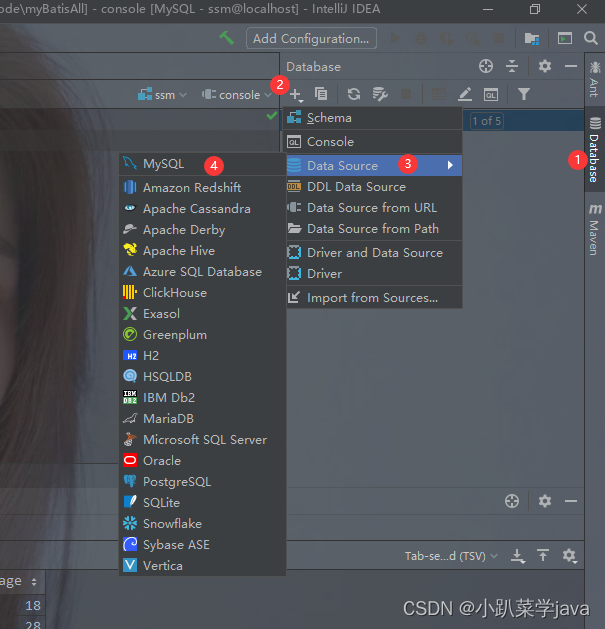Select PostgreSQL data source
605x629 pixels.
click(x=202, y=481)
